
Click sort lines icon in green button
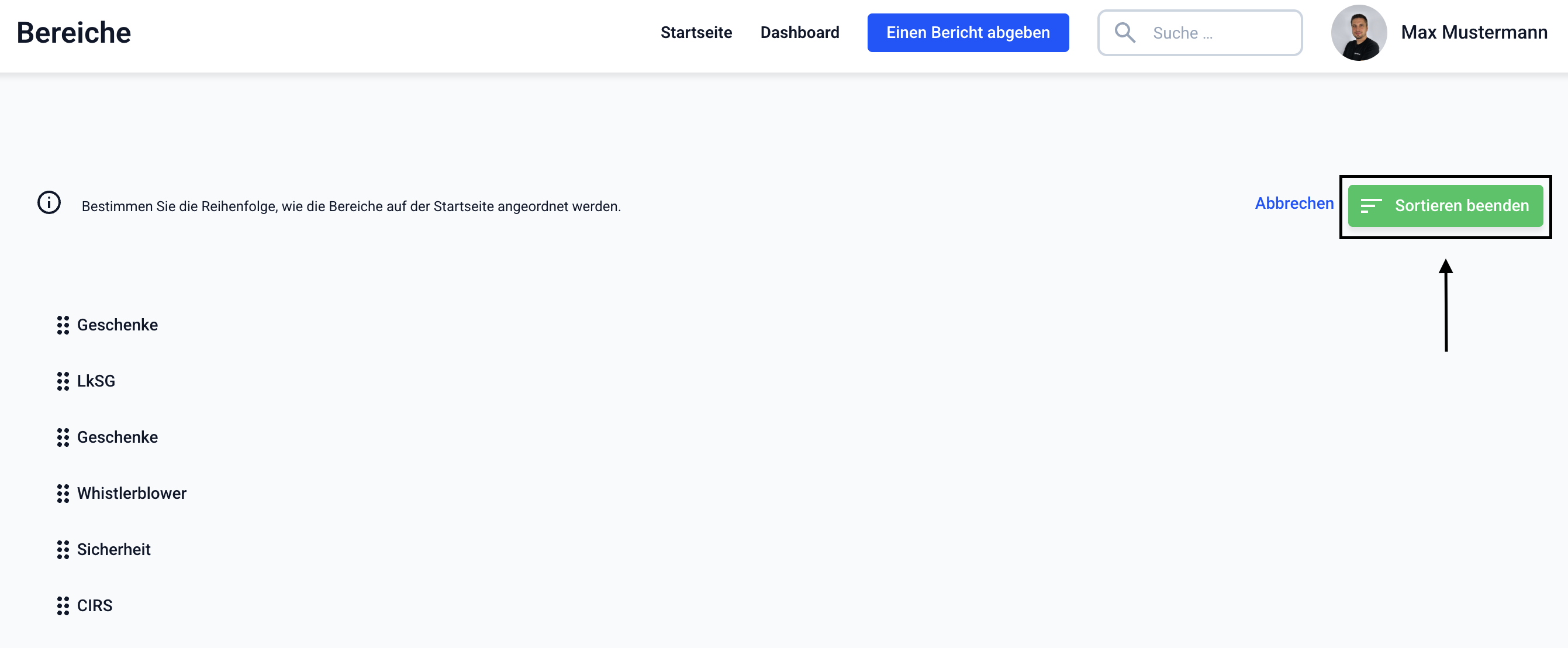pos(1371,206)
